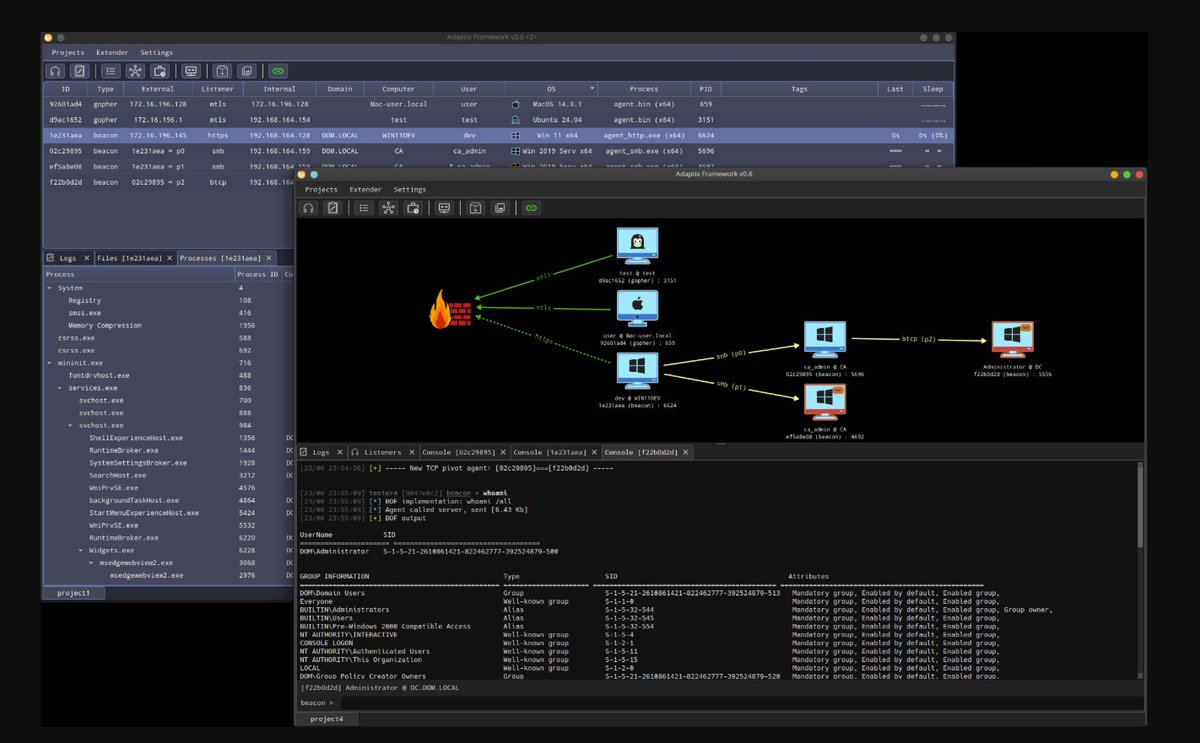The image size is (1200, 743).
Task: Close the Files [1e231aea] tab
Action: pos(169,258)
